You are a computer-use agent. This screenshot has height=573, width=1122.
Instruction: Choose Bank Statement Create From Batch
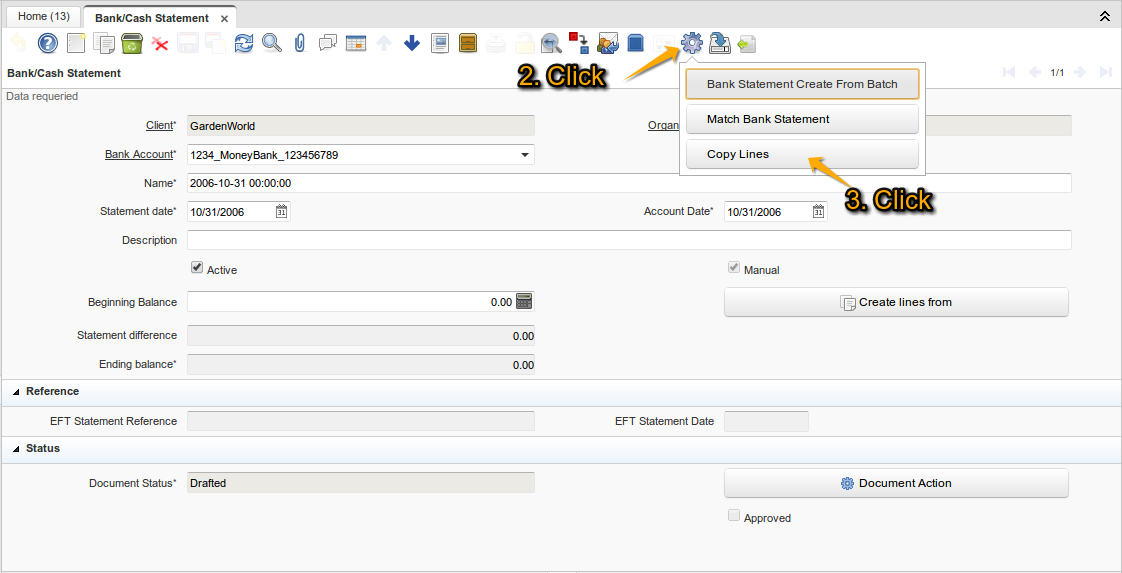(x=802, y=84)
